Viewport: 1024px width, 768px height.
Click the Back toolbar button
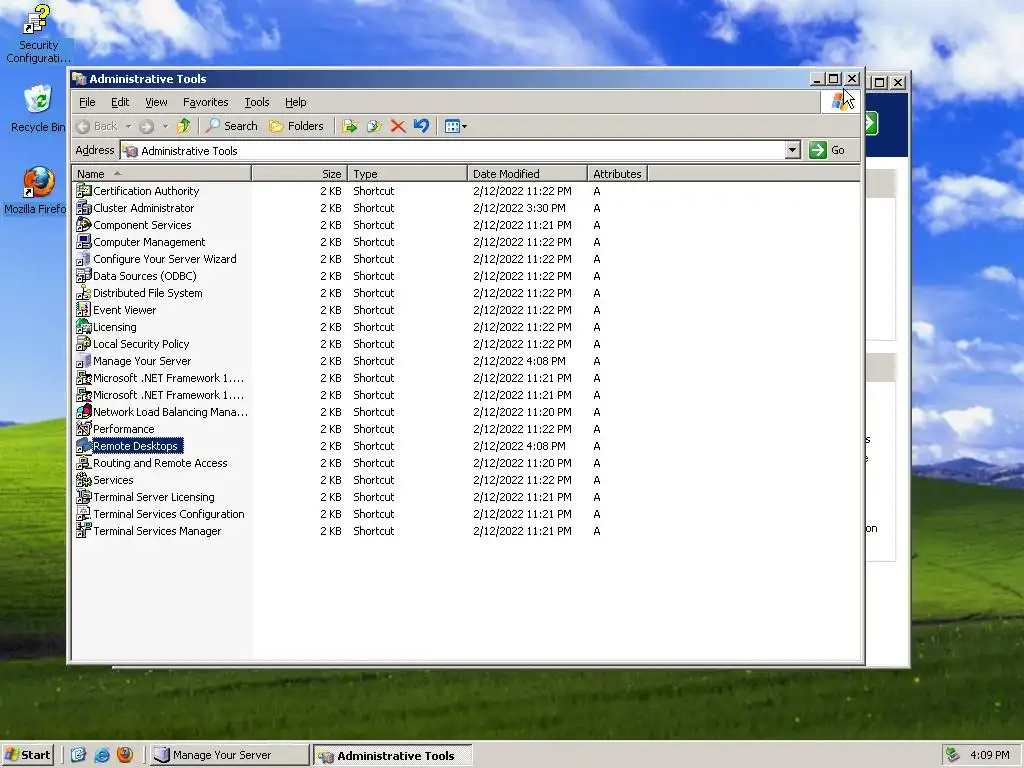pos(97,126)
